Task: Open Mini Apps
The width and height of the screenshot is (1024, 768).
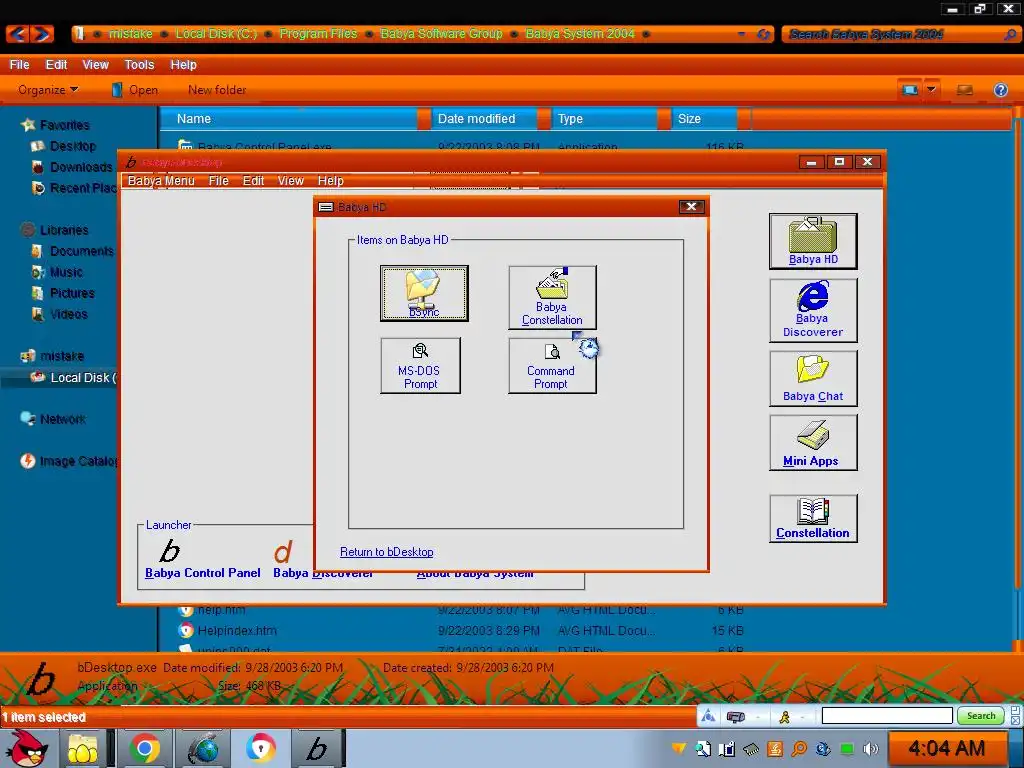Action: tap(813, 442)
